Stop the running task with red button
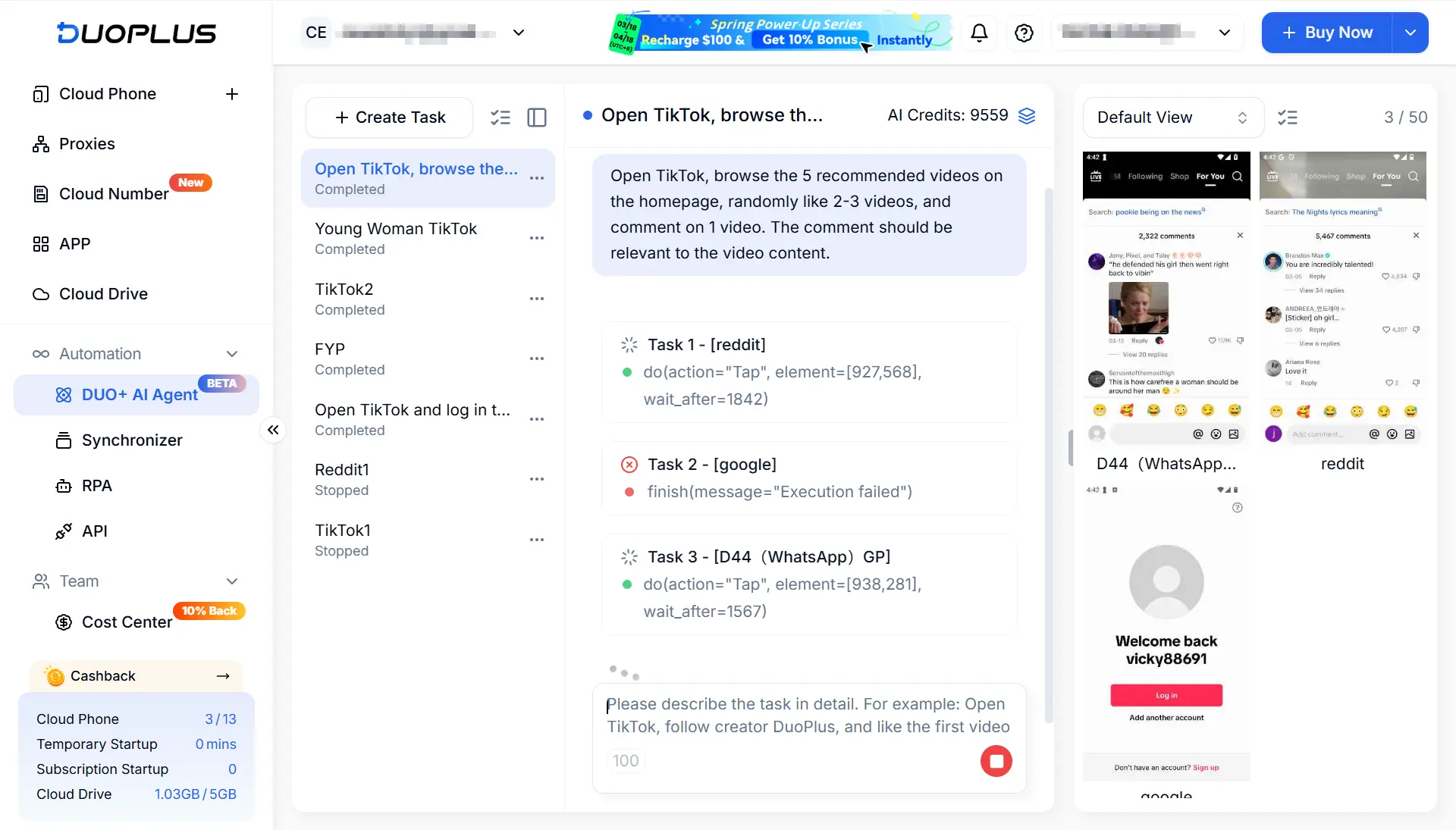The height and width of the screenshot is (830, 1456). point(996,761)
